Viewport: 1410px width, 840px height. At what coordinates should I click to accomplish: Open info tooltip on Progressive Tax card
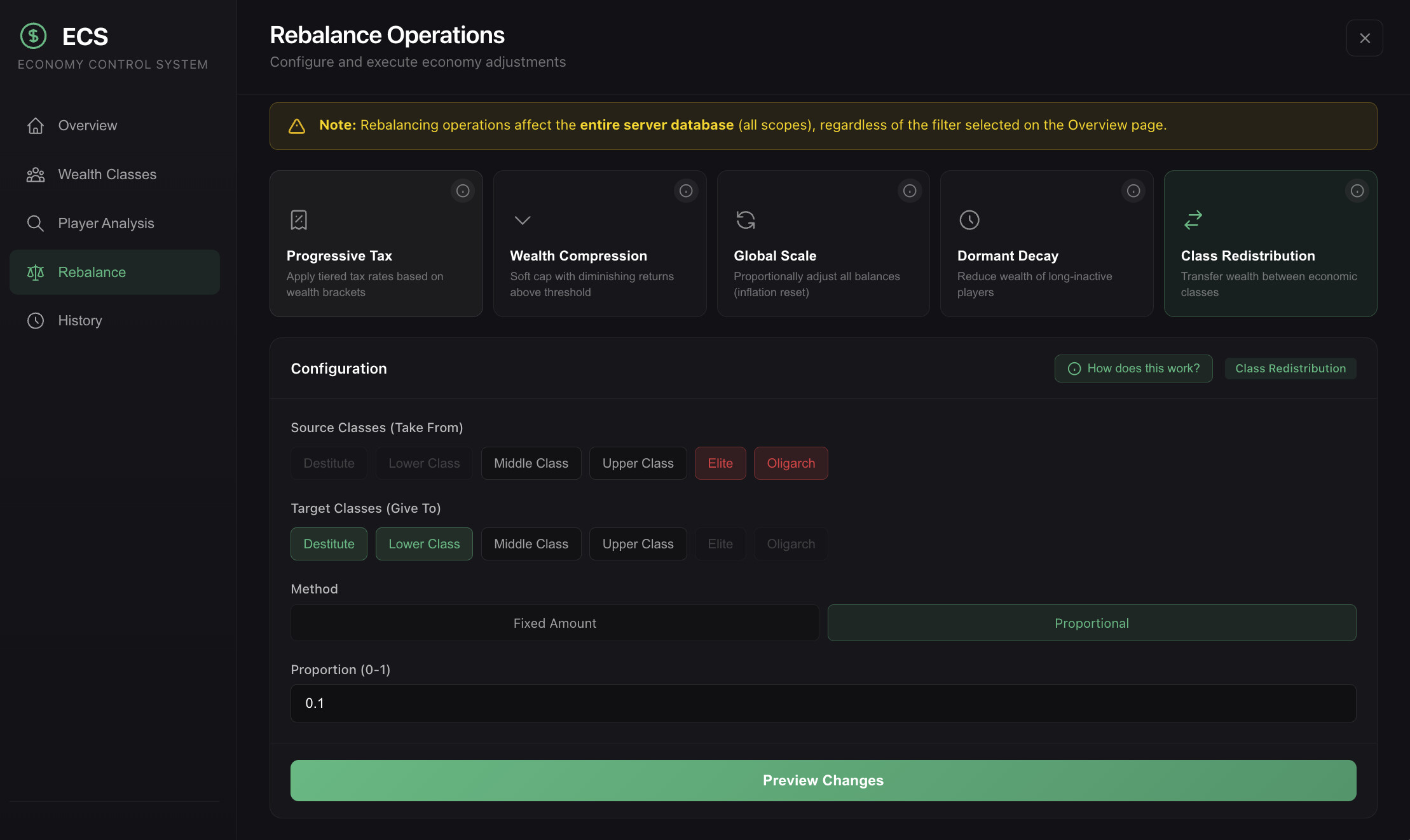tap(463, 191)
